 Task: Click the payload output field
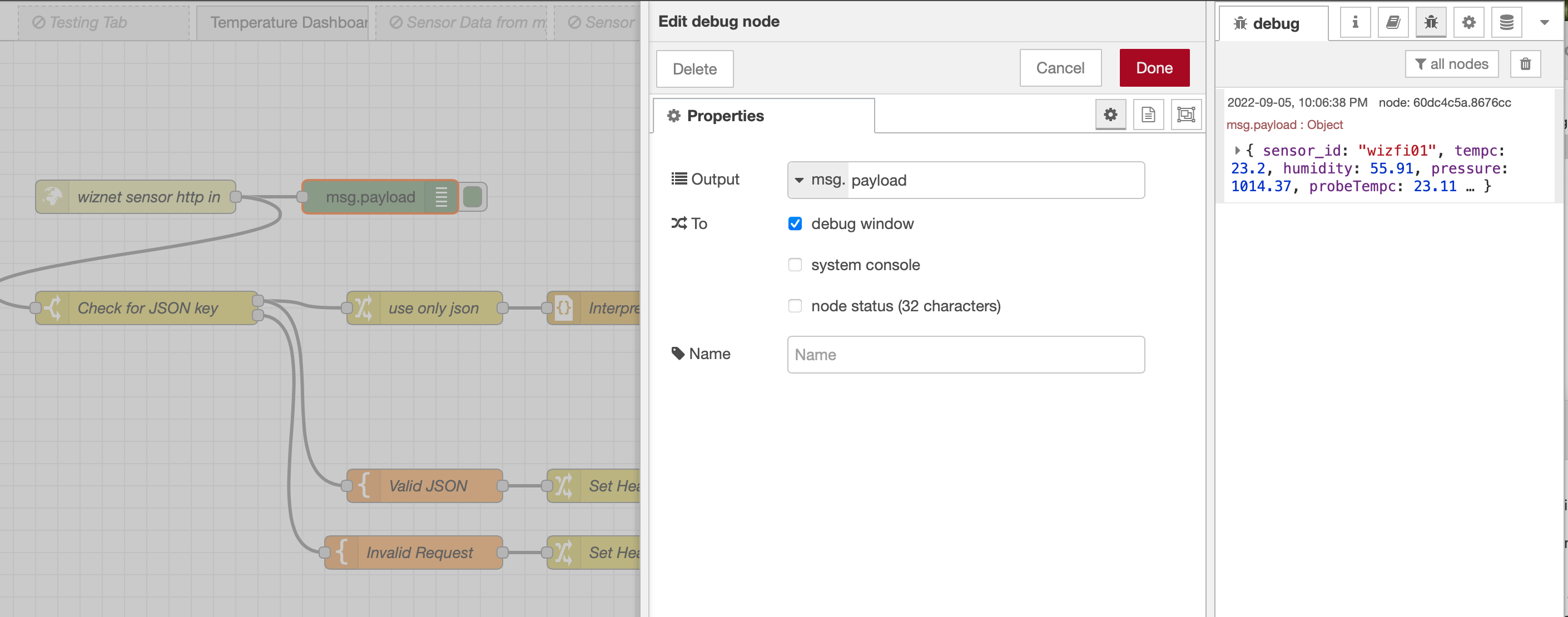(996, 180)
